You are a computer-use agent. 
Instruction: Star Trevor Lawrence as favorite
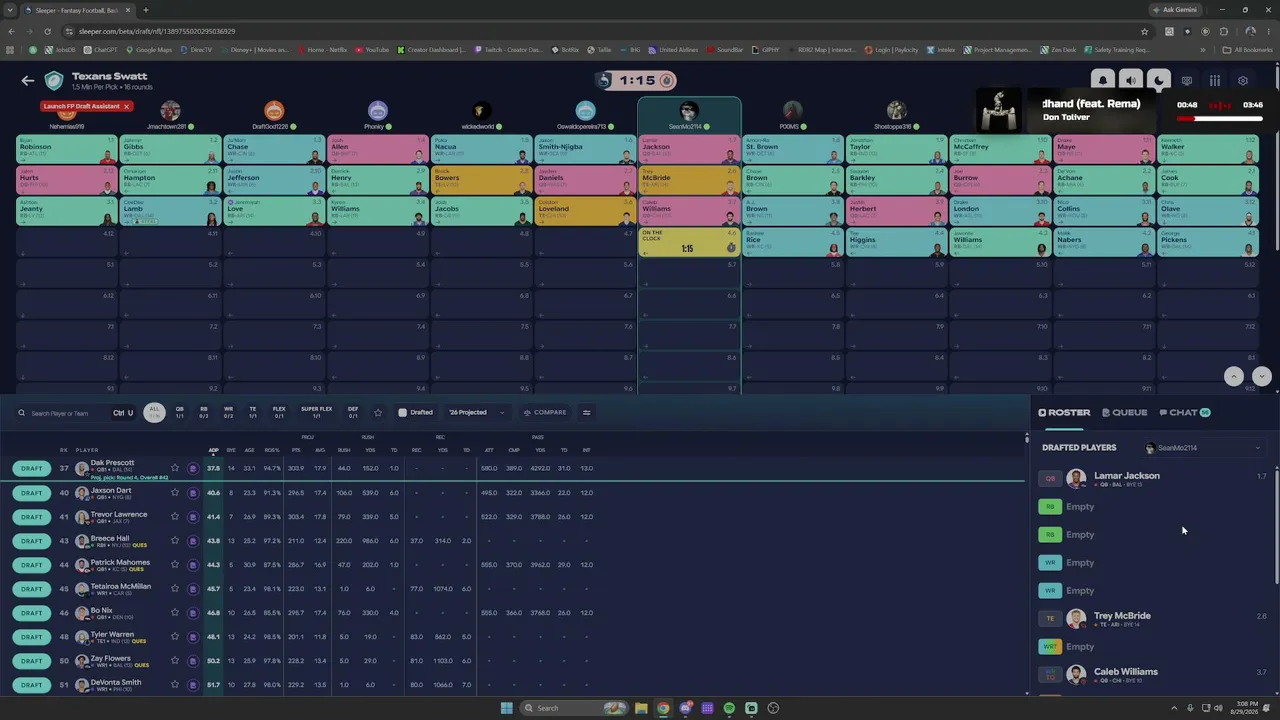(175, 517)
